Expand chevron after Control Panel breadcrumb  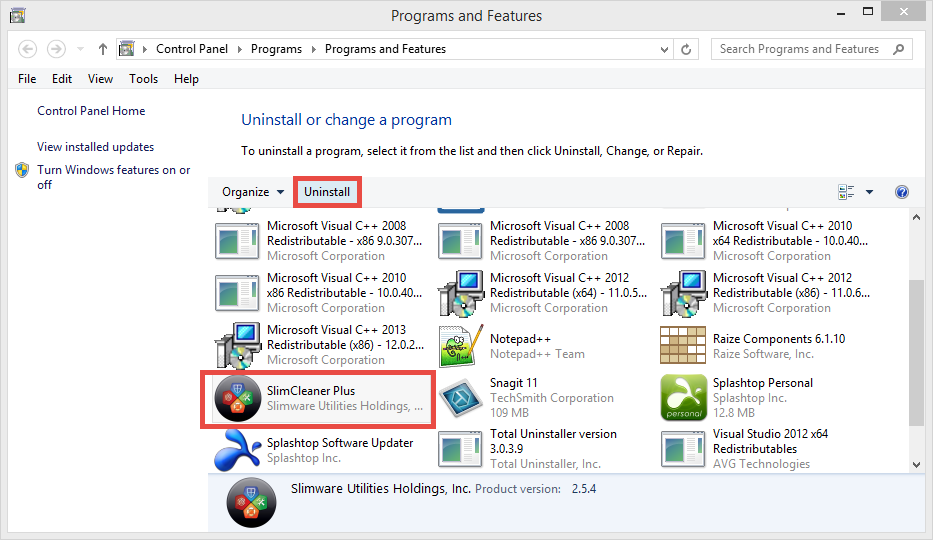coord(240,49)
